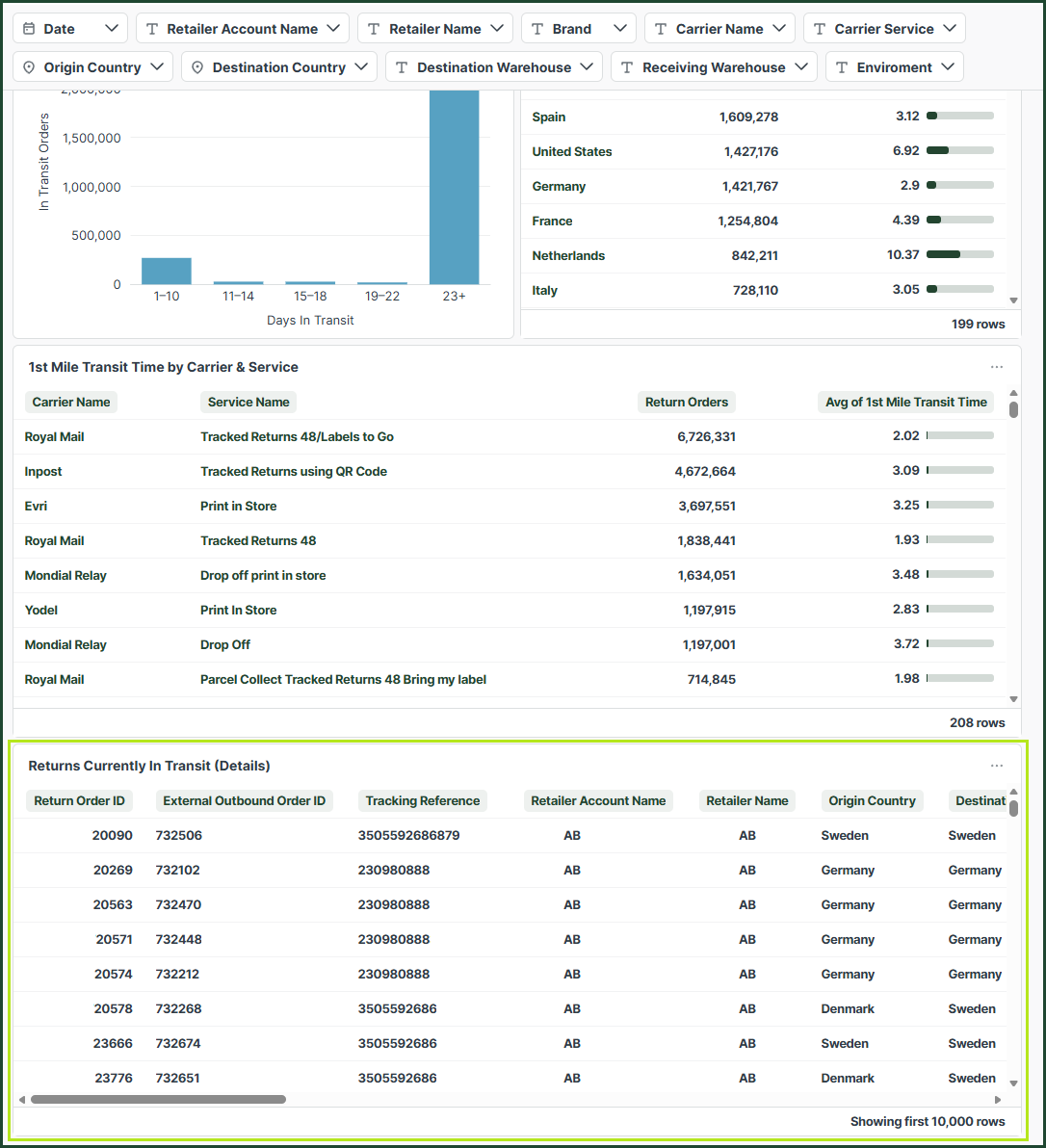Click Return Order ID 20578

pos(114,1009)
